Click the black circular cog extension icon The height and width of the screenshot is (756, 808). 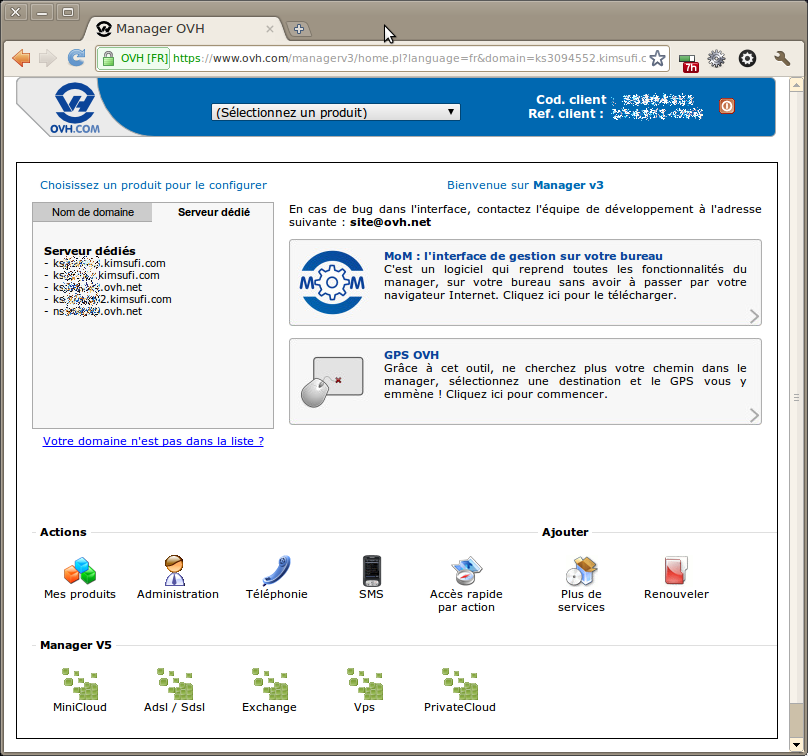click(747, 59)
